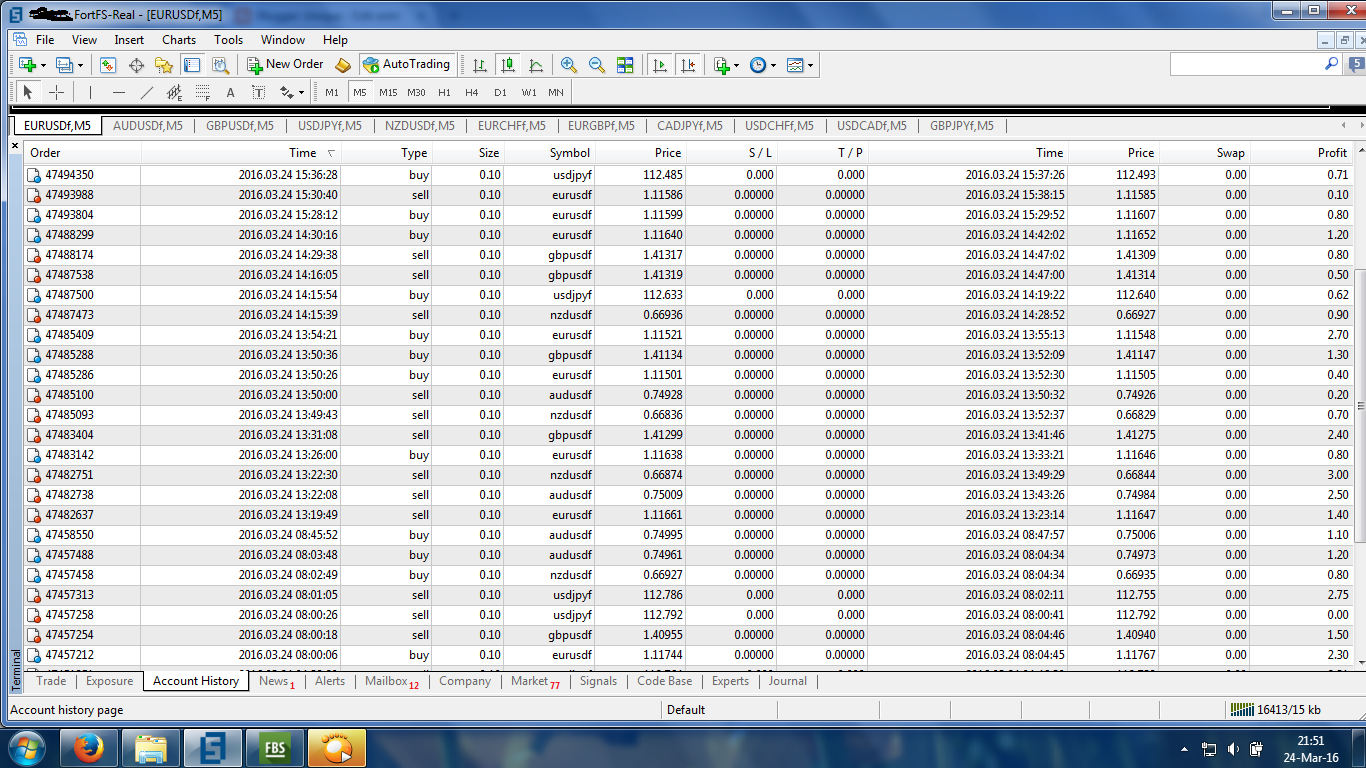Screen dimensions: 1366x768
Task: Select the trendline drawing tool
Action: tap(147, 92)
